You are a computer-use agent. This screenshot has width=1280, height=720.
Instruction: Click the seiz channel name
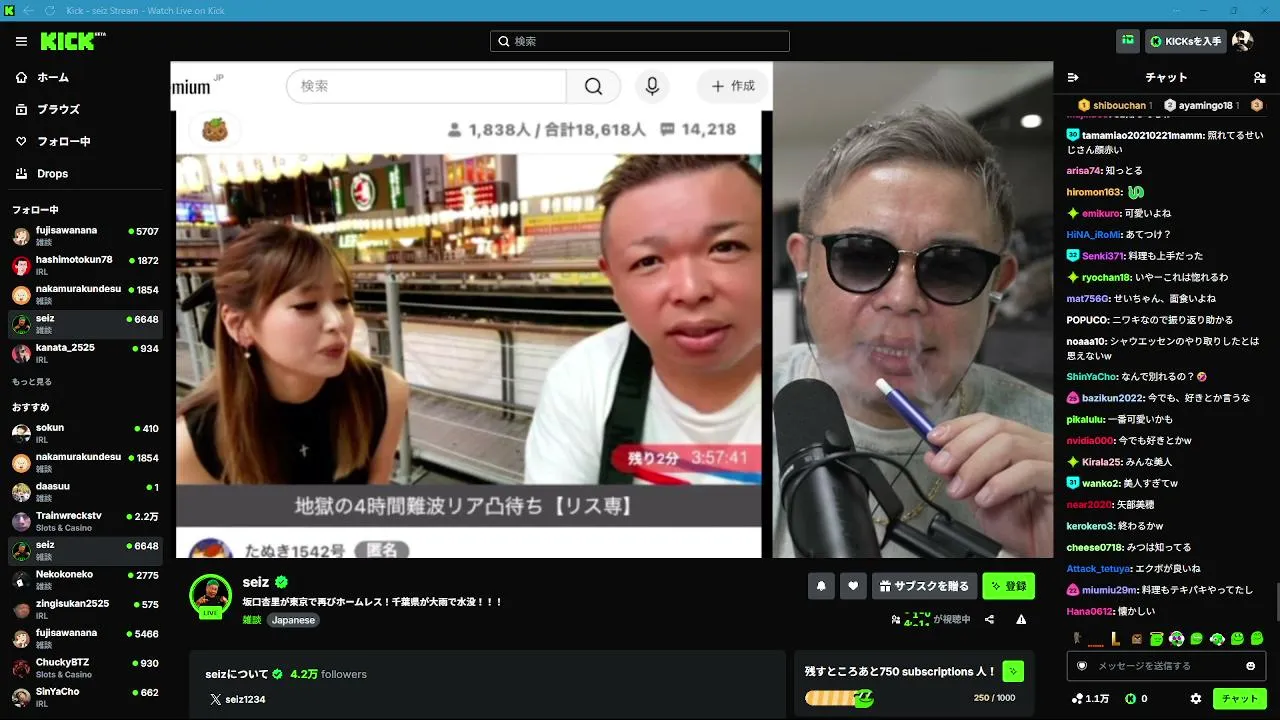click(256, 582)
